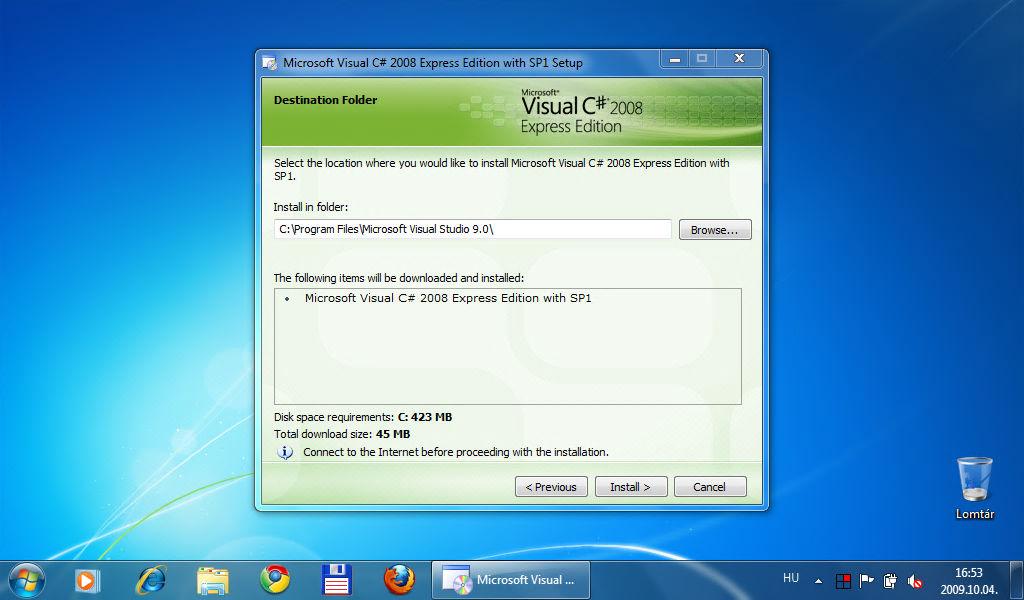The height and width of the screenshot is (600, 1024).
Task: Click the Connect to the Internet notice text
Action: 456,452
